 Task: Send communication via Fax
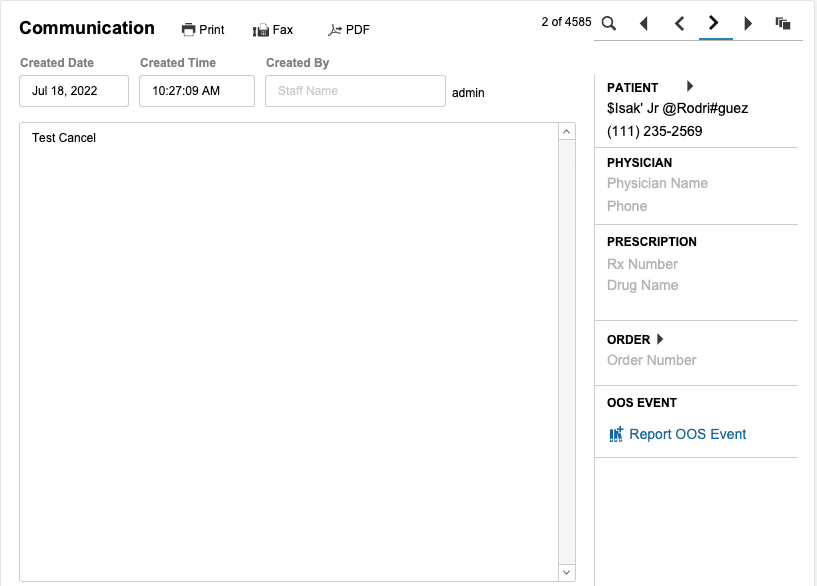tap(273, 30)
